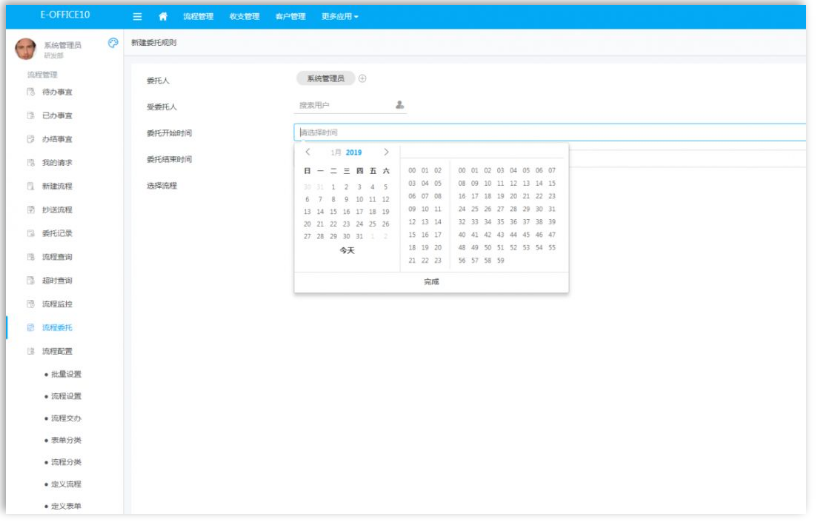Pick date 9 in the January calendar
The width and height of the screenshot is (820, 525).
coord(346,199)
